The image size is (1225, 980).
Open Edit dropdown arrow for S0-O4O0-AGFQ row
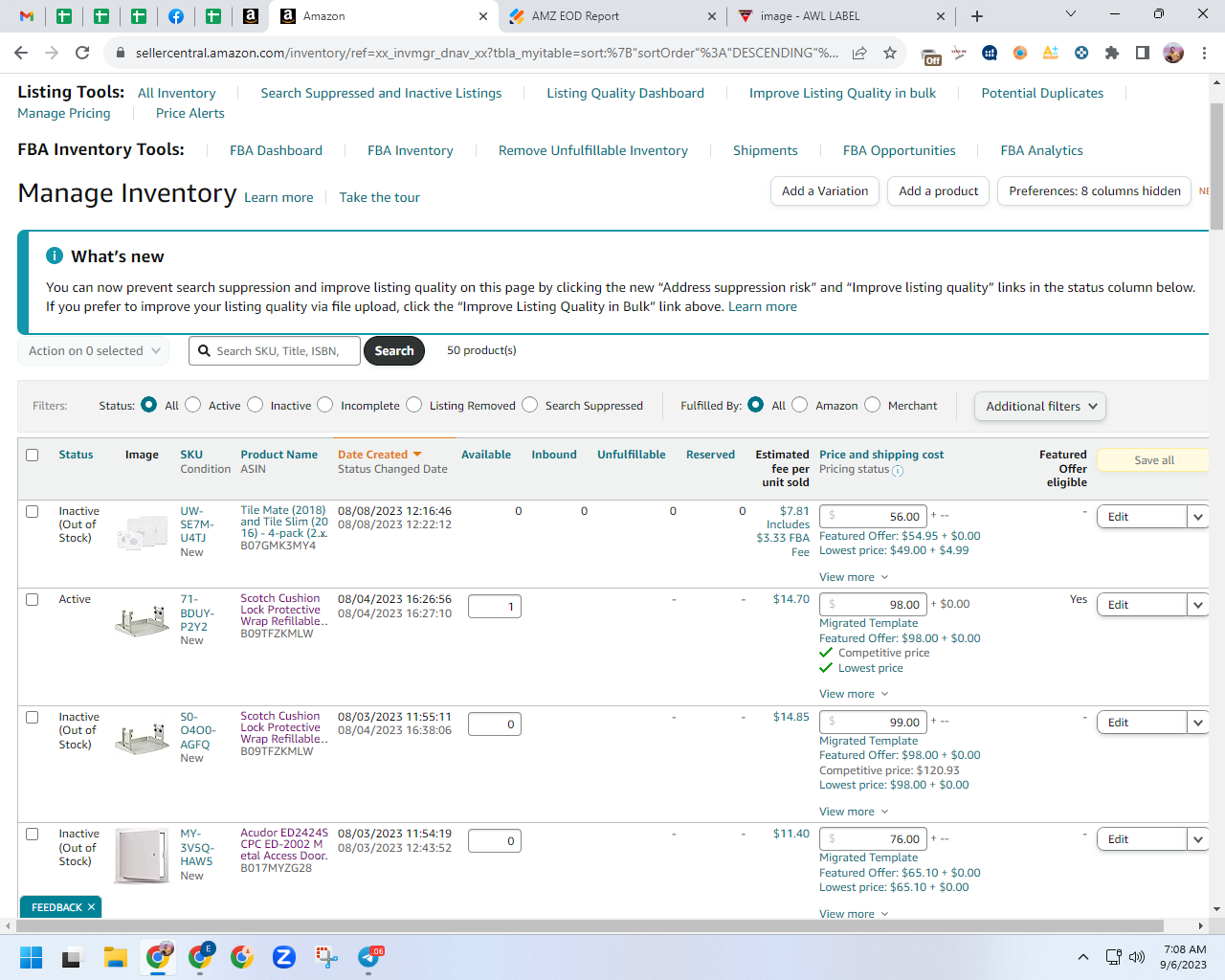pos(1198,723)
